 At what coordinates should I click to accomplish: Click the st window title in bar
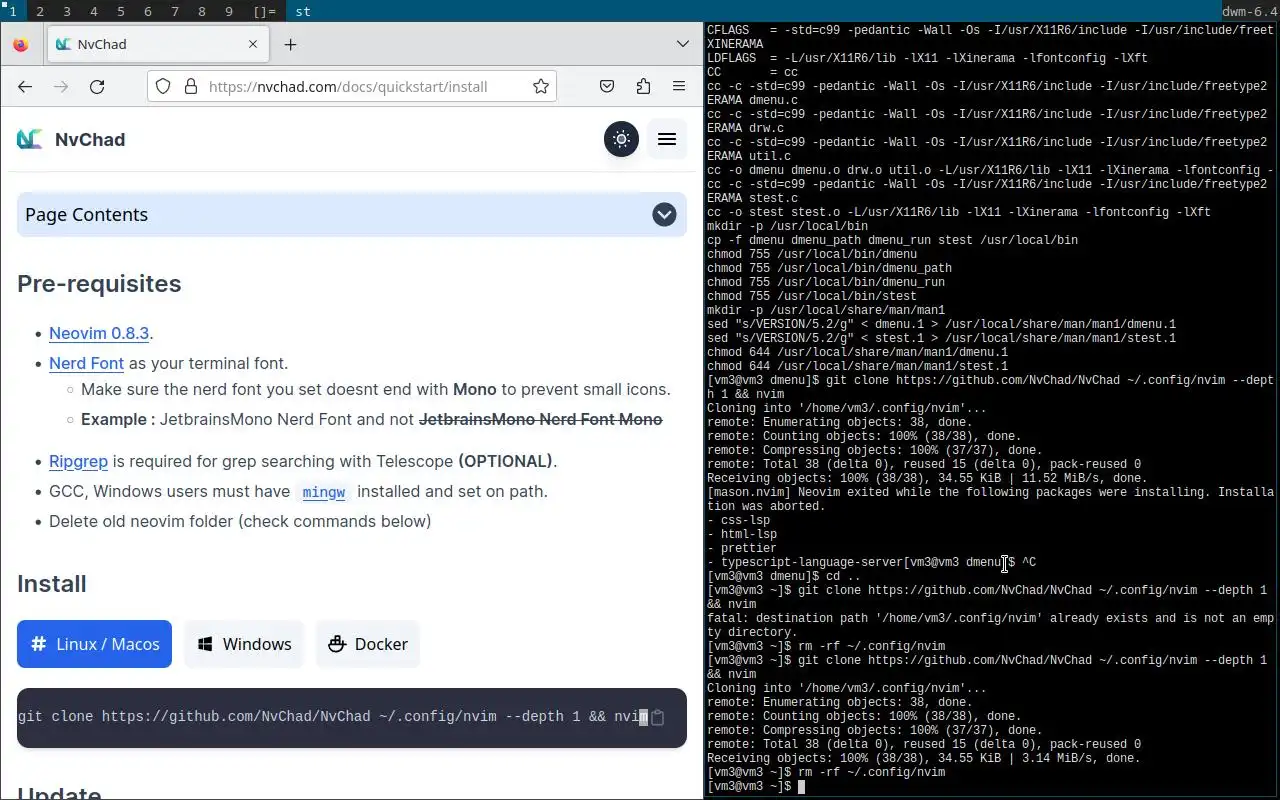(x=303, y=12)
